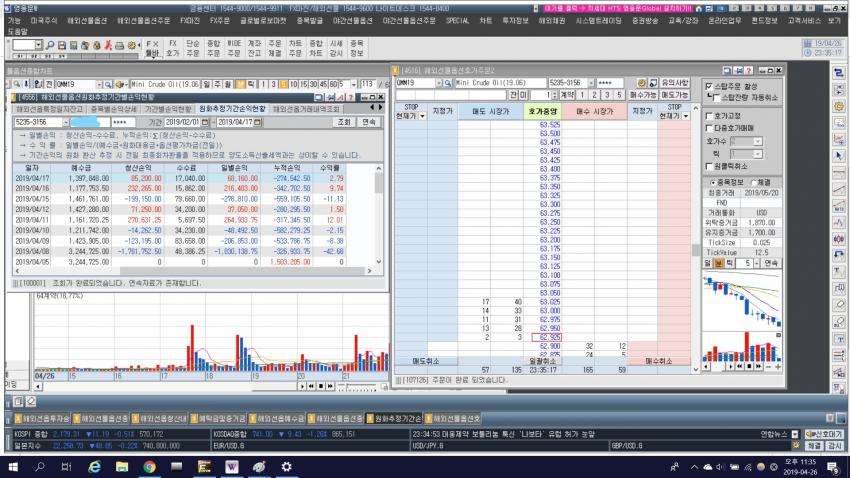Click the calendar icon beside end date 2019/04/17
850x478 pixels.
coord(257,122)
